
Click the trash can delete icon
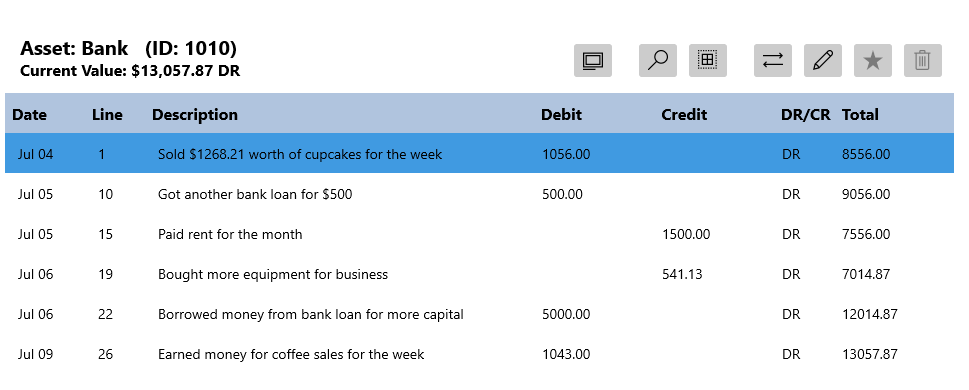(x=923, y=61)
